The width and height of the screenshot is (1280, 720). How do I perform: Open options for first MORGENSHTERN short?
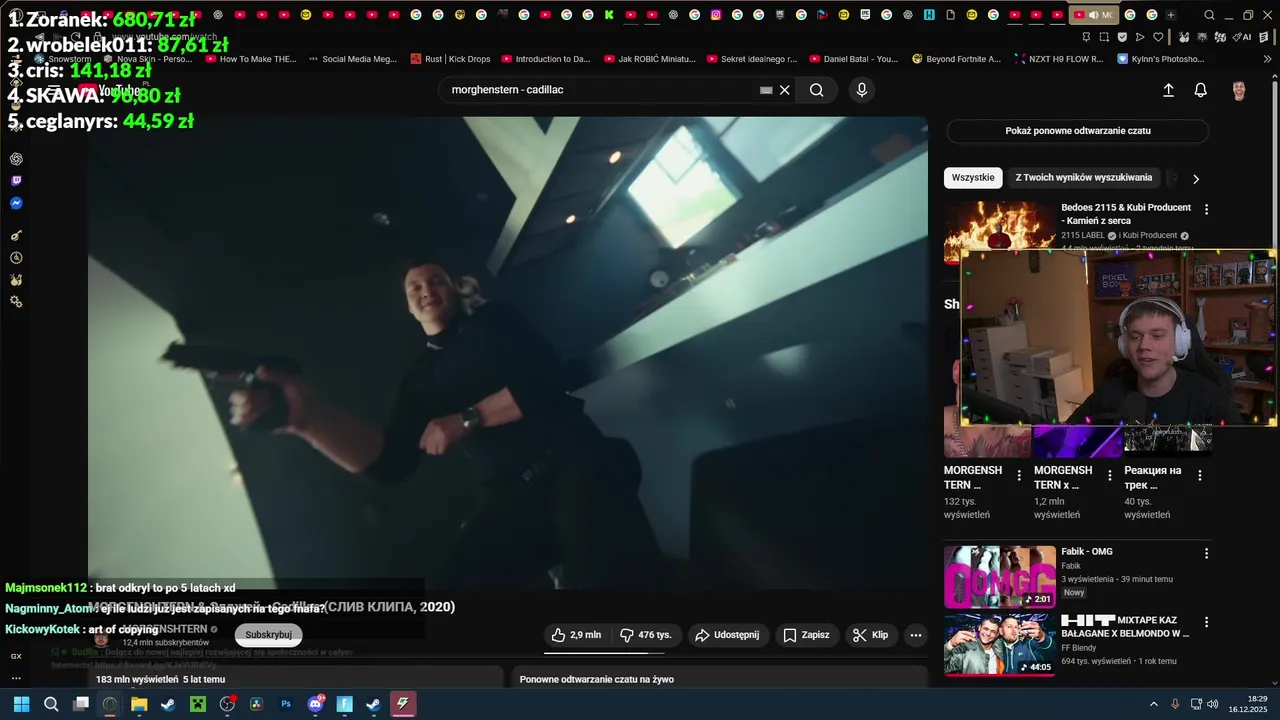(1019, 475)
